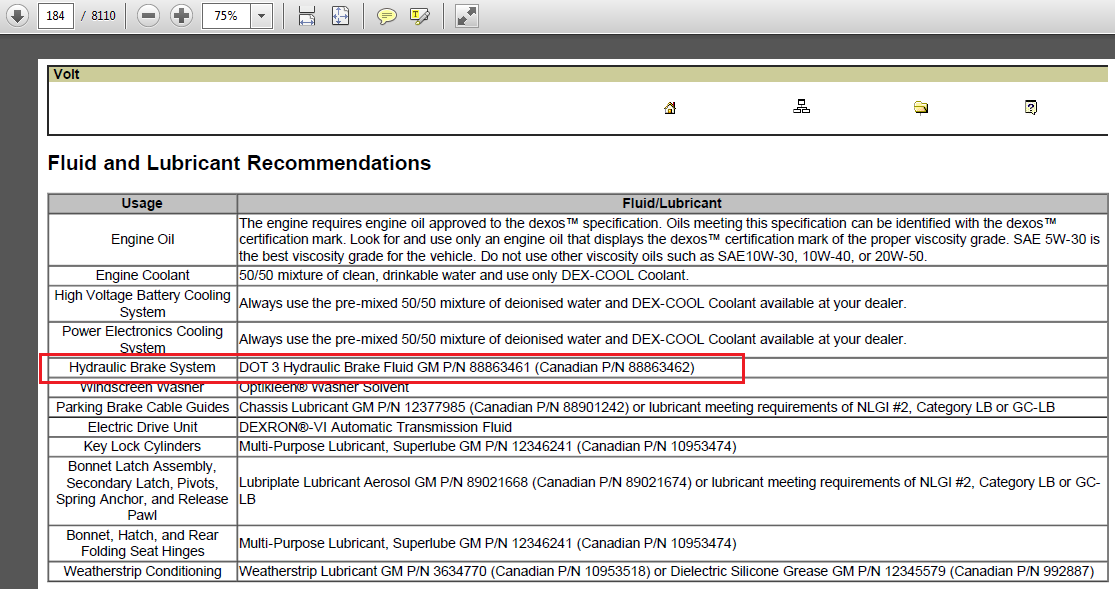Click the zoom out minus button
Screen dimensions: 1115x589
[x=149, y=16]
